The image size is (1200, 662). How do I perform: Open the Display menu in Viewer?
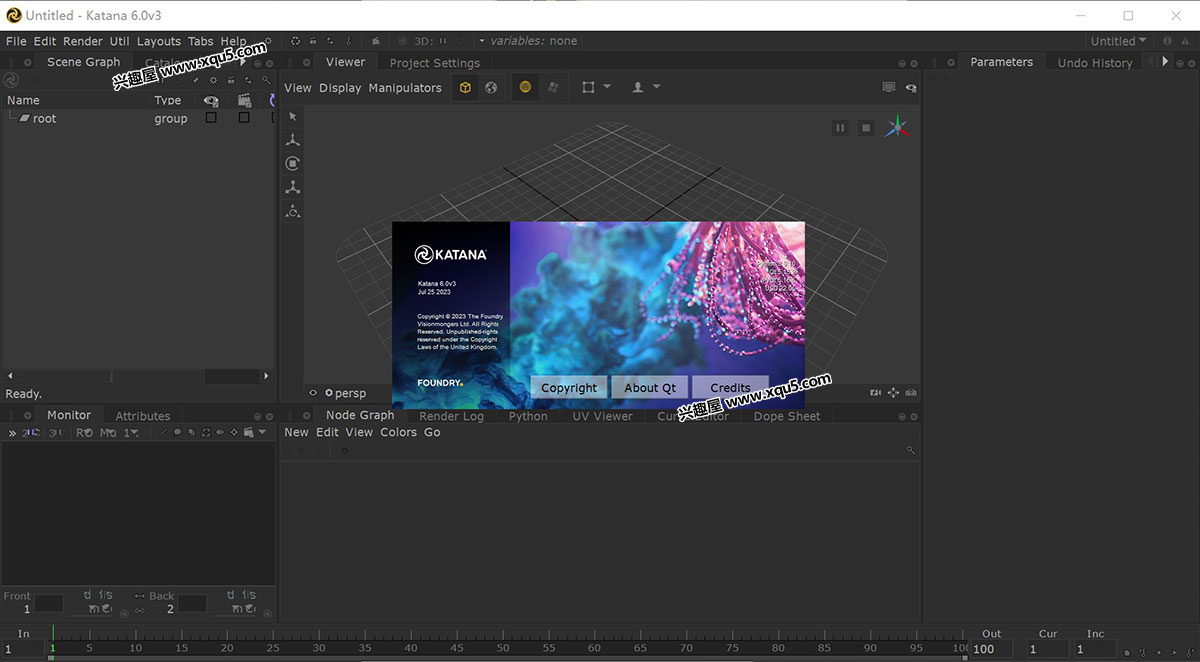point(340,88)
